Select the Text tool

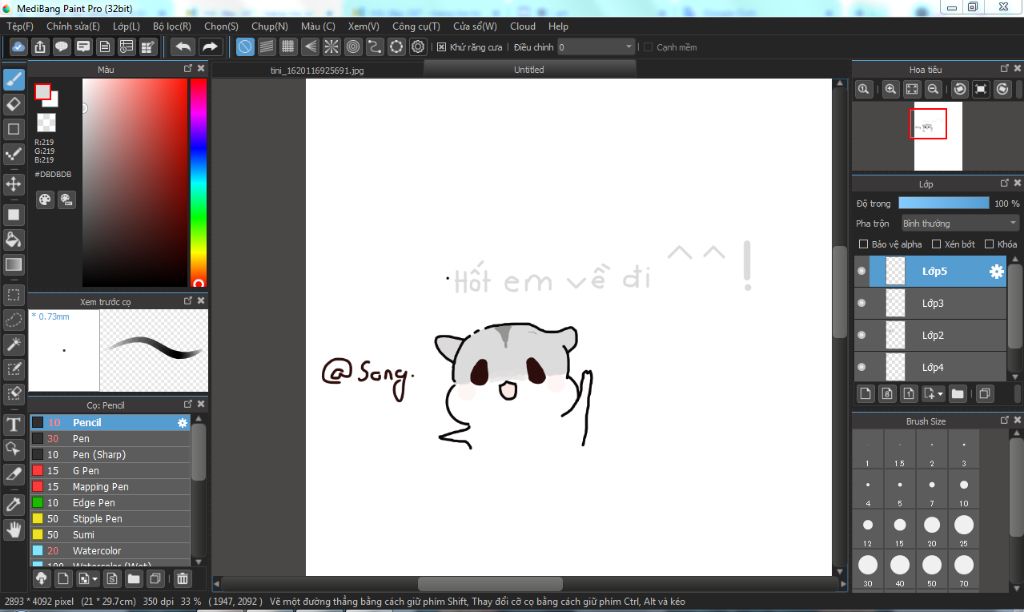(x=14, y=425)
